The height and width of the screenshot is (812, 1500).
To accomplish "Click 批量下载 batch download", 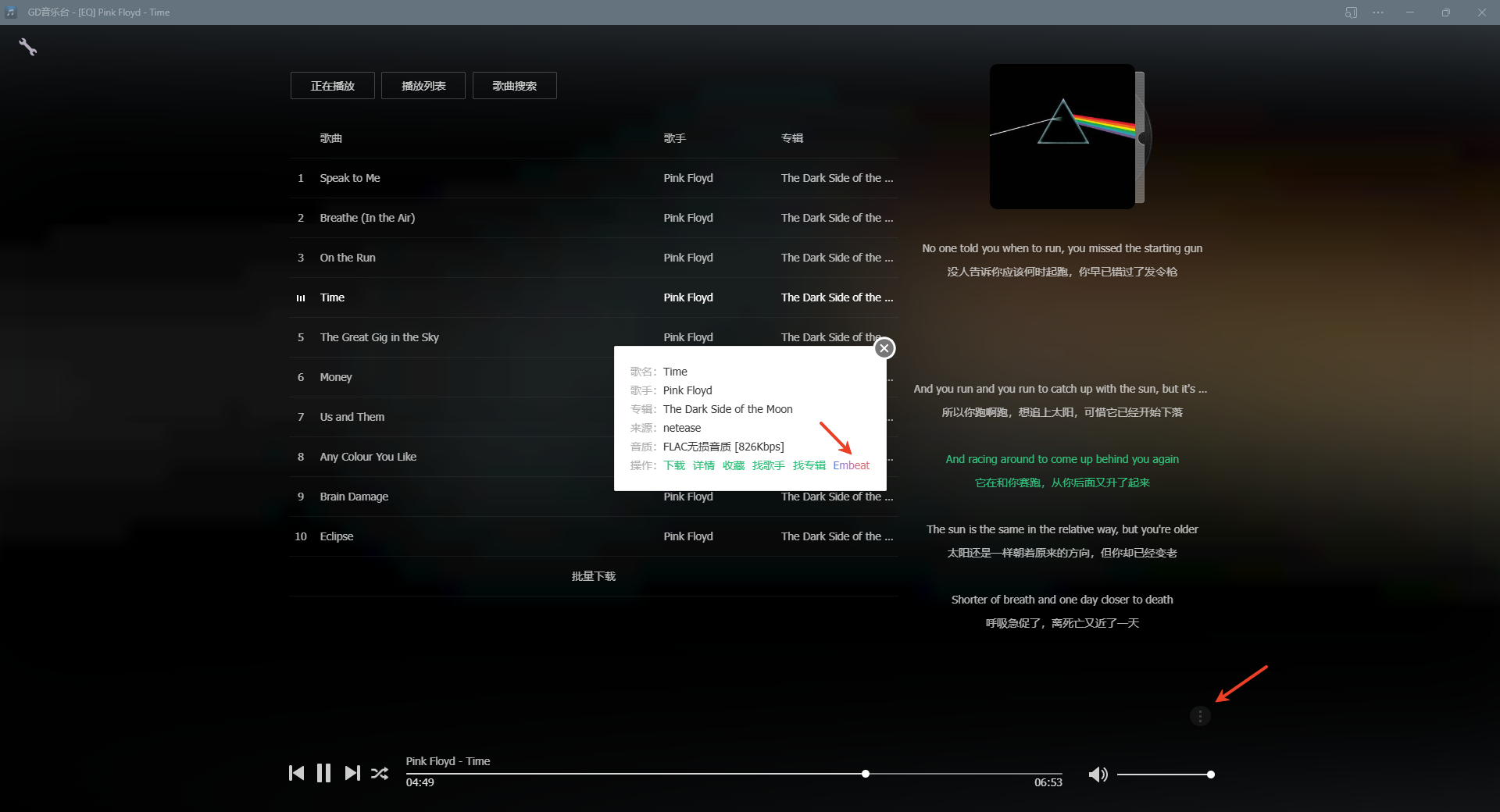I will [594, 576].
